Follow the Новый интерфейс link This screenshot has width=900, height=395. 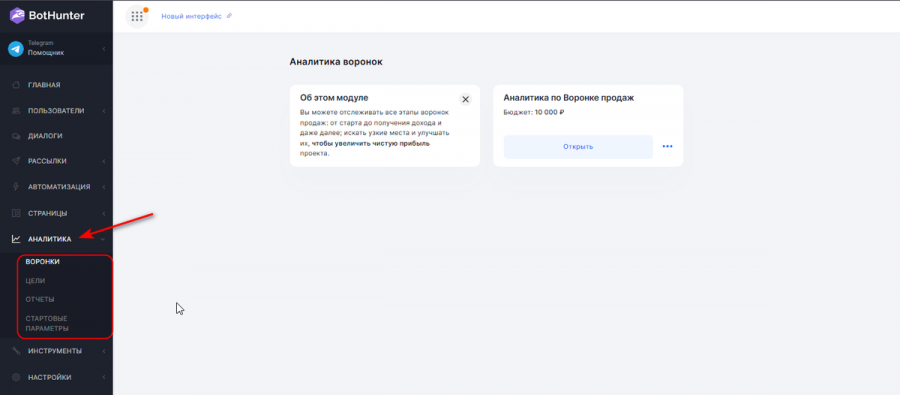point(191,16)
